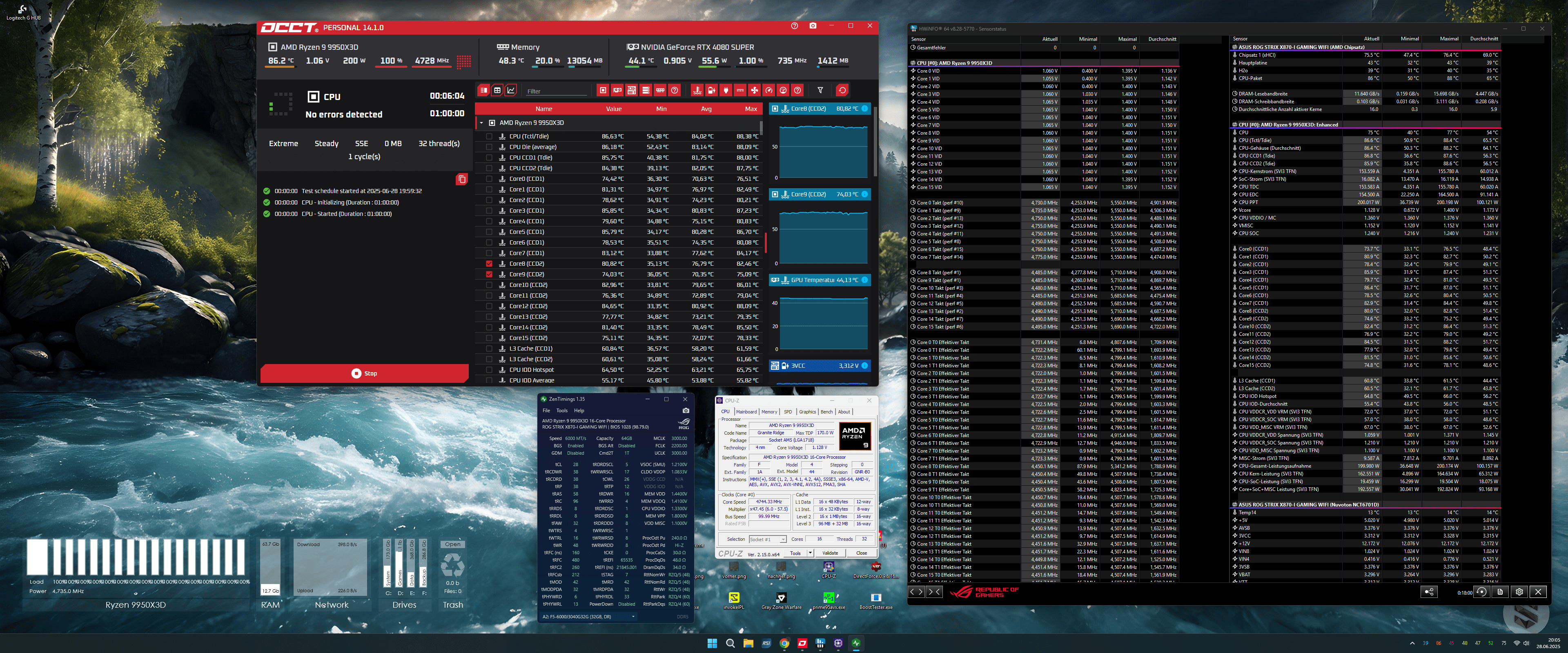The height and width of the screenshot is (653, 1568).
Task: Switch OCCT monitoring to table view
Action: (x=497, y=90)
